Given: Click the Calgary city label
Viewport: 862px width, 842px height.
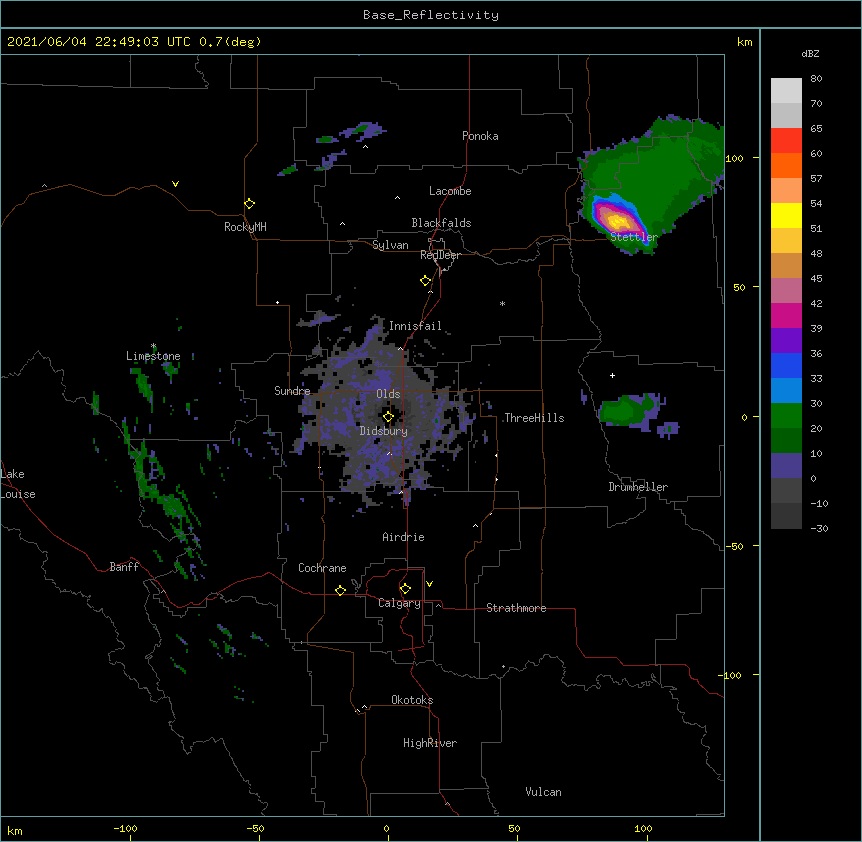Looking at the screenshot, I should click(x=399, y=603).
